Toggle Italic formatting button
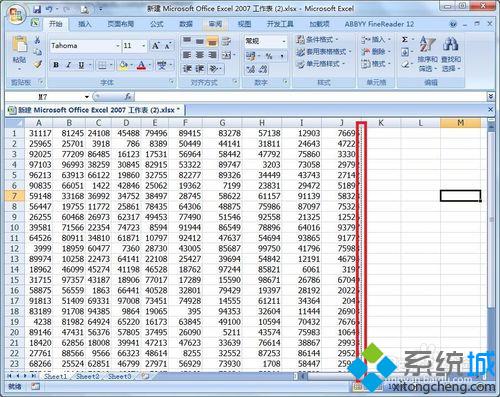500x397 pixels. [x=69, y=65]
